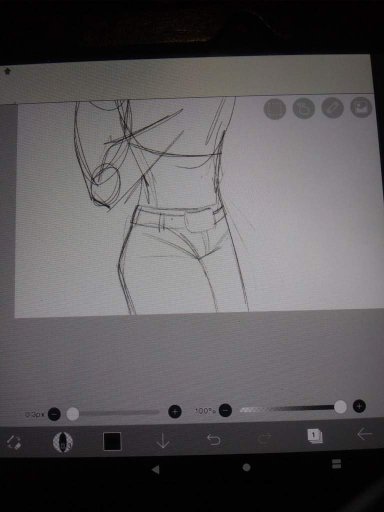Screen dimensions: 384x512
Task: Decrease brush thickness with minus button
Action: click(54, 414)
